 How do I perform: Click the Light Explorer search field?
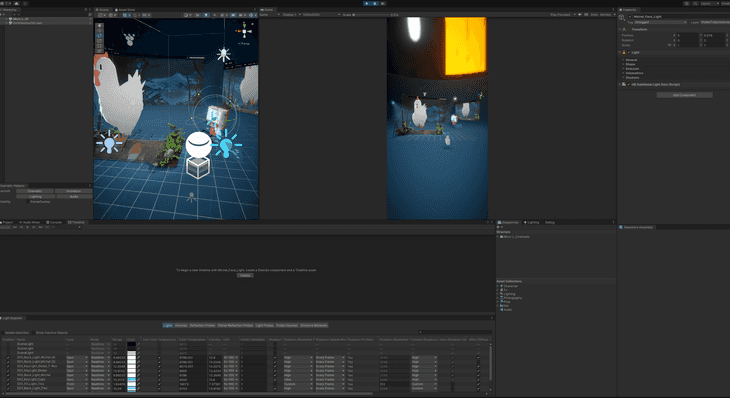[454, 332]
